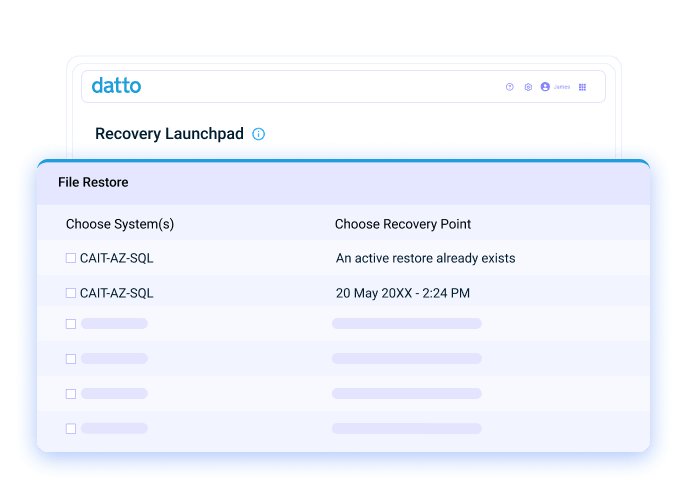This screenshot has width=688, height=497.
Task: Click CAIT-AZ-SQL name in active restore row
Action: [117, 258]
